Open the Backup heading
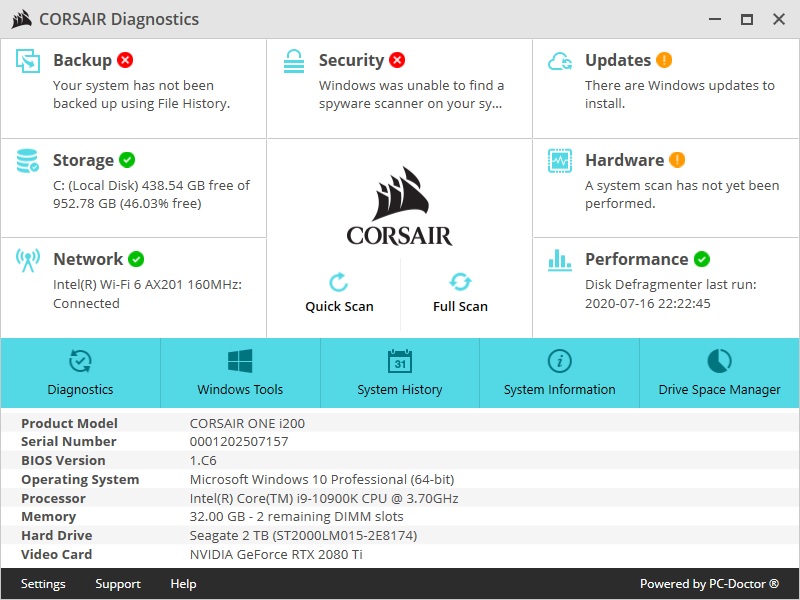The width and height of the screenshot is (800, 600). point(82,60)
